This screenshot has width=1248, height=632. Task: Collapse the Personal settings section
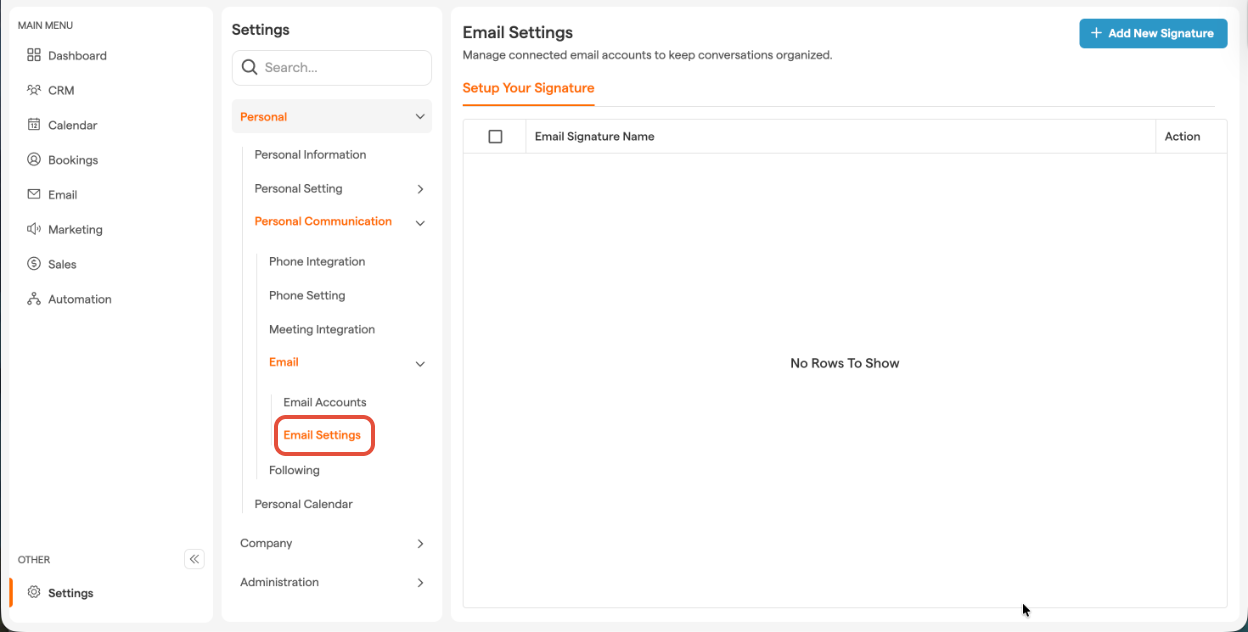(420, 117)
